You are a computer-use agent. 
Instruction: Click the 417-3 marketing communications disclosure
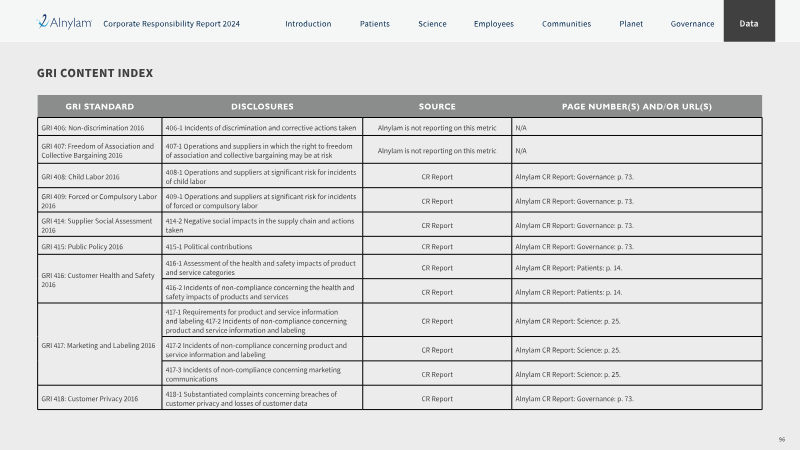coord(253,374)
